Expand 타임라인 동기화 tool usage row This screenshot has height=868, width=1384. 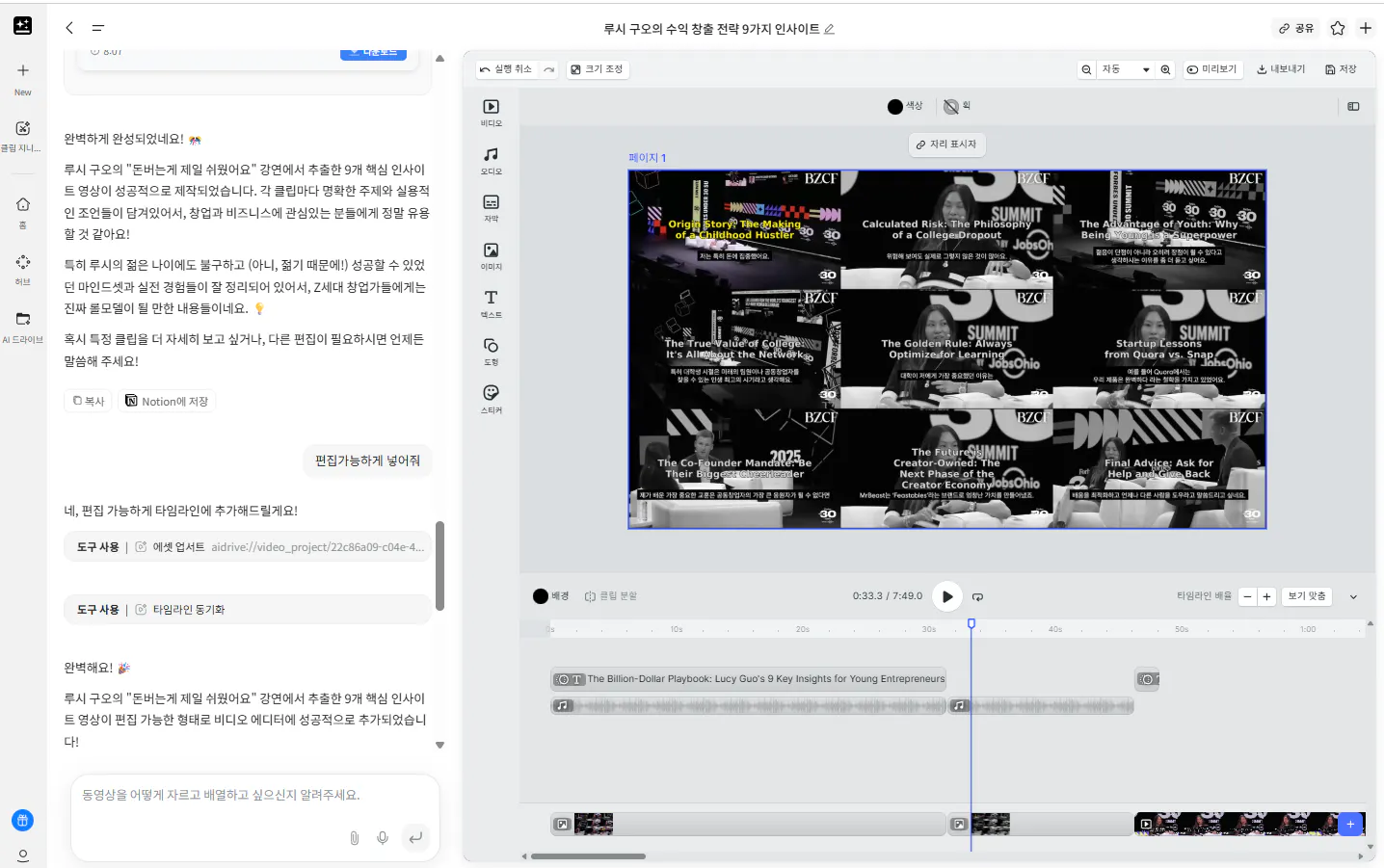(x=248, y=610)
